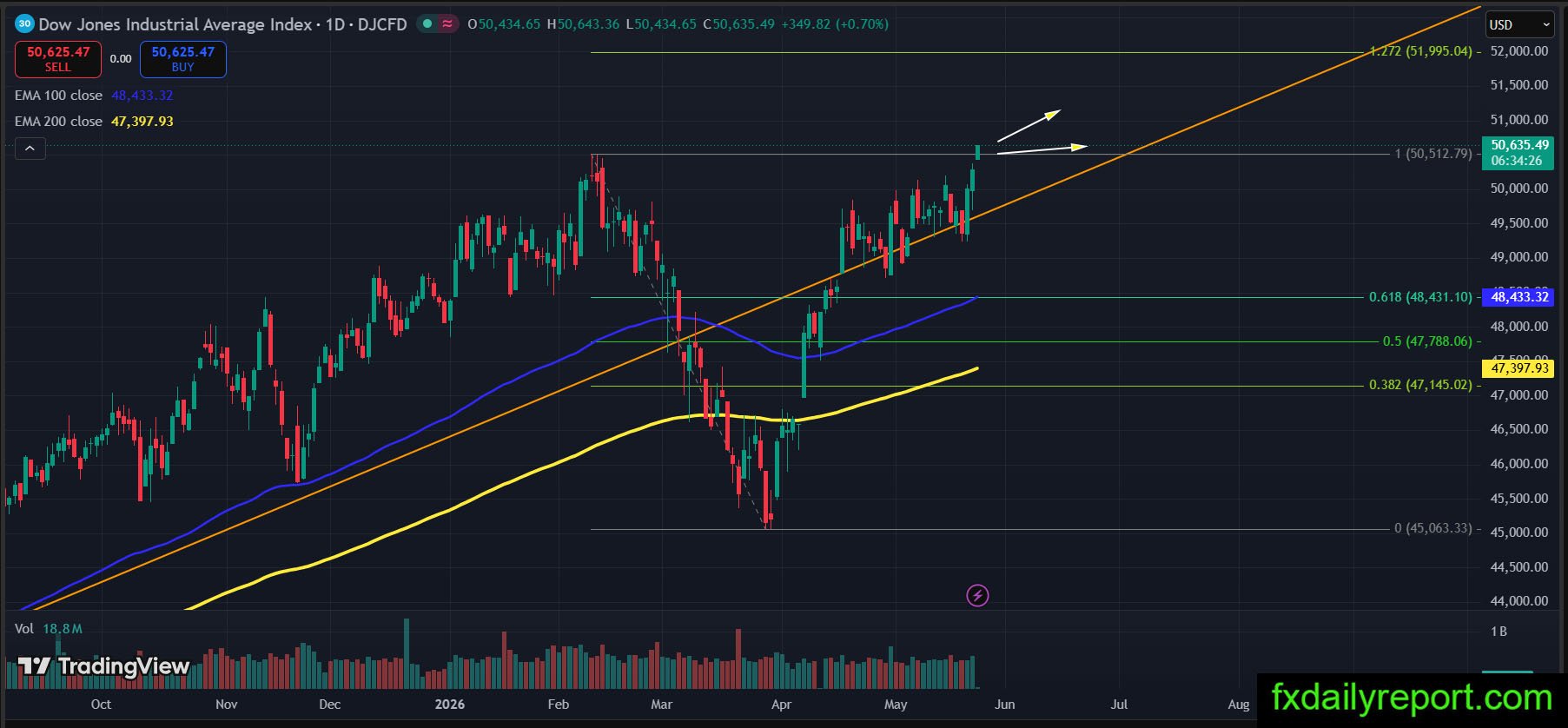
Task: Click 45,000.00 on the price axis
Action: coord(1519,533)
